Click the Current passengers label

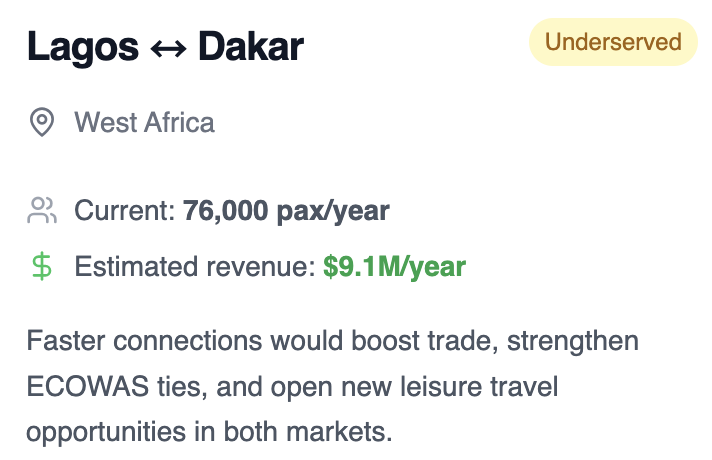[125, 211]
